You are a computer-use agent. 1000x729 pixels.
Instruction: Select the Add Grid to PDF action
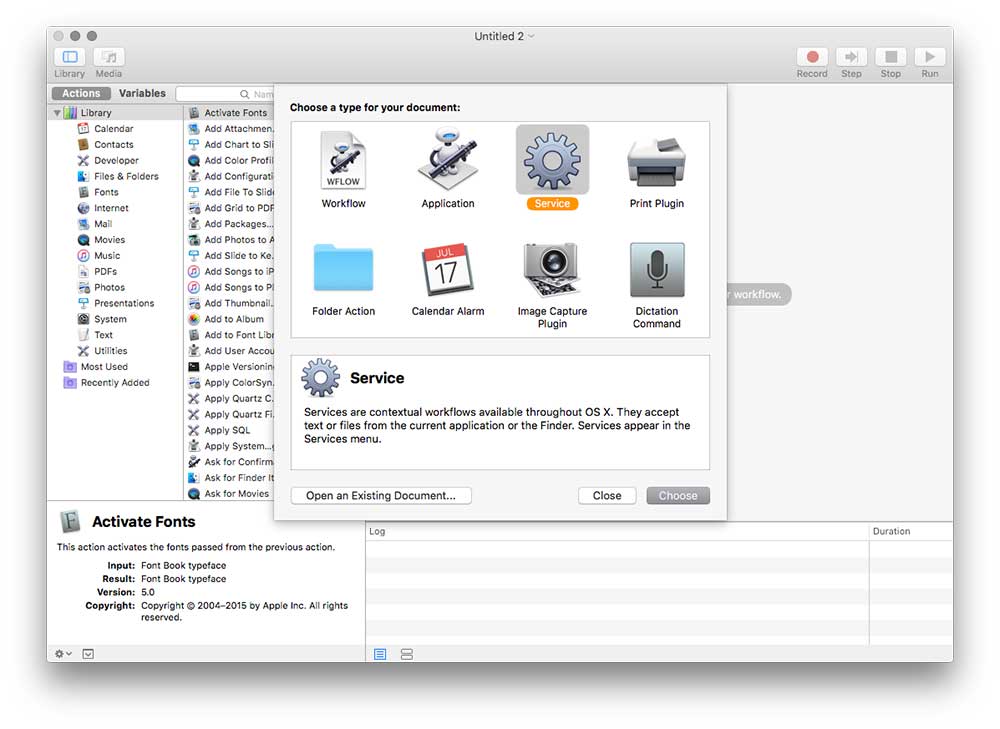pyautogui.click(x=230, y=208)
